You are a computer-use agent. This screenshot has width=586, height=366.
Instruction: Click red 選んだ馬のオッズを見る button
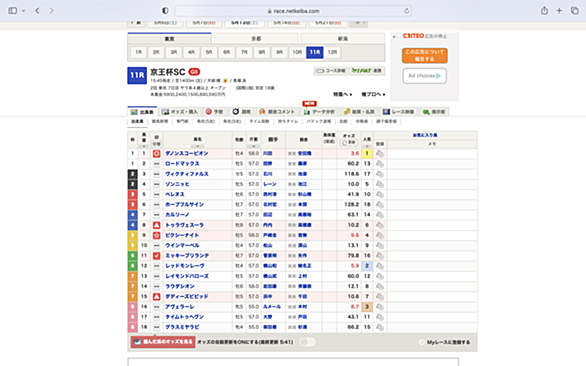tap(163, 342)
